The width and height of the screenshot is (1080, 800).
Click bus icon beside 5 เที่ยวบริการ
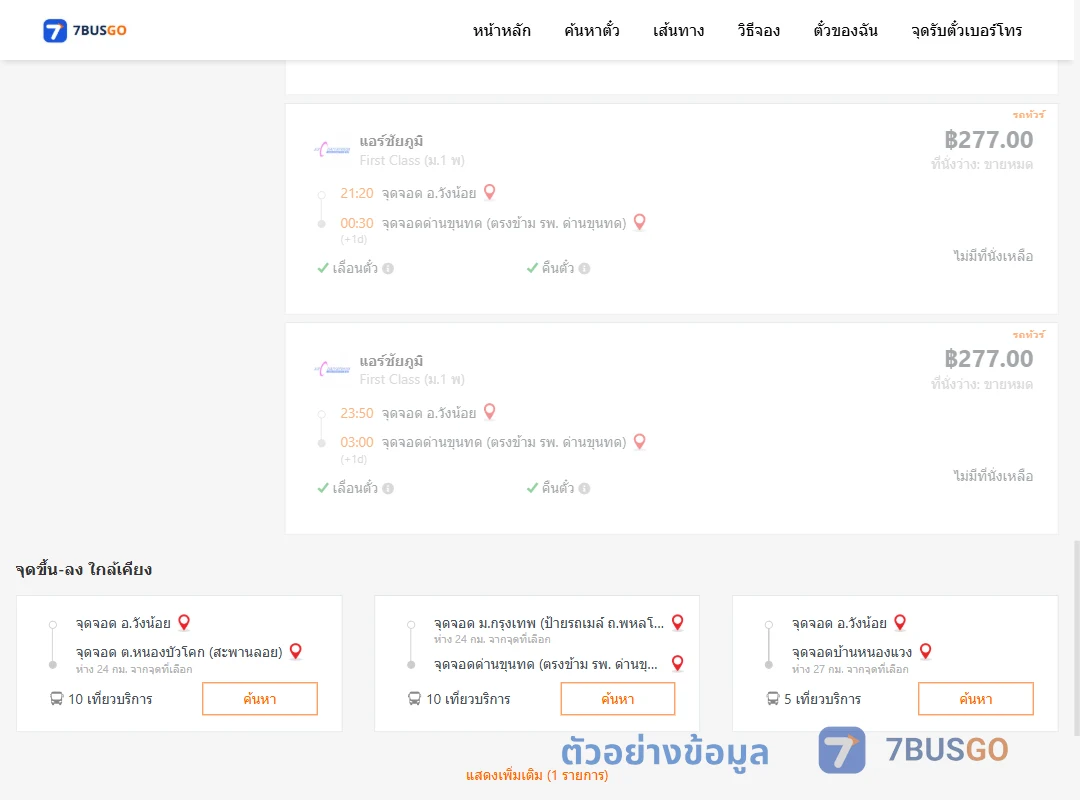point(773,699)
